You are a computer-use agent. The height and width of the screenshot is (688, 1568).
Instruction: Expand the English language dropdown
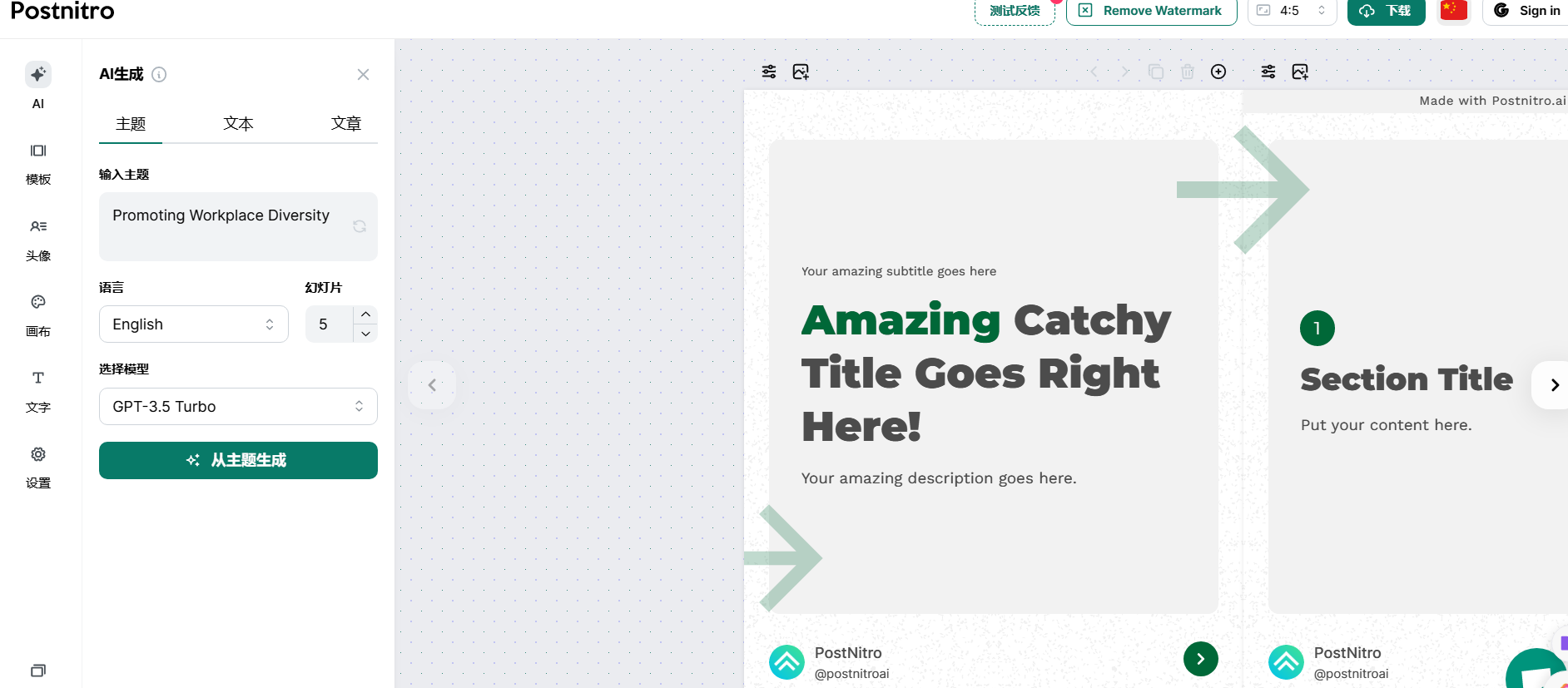[193, 324]
